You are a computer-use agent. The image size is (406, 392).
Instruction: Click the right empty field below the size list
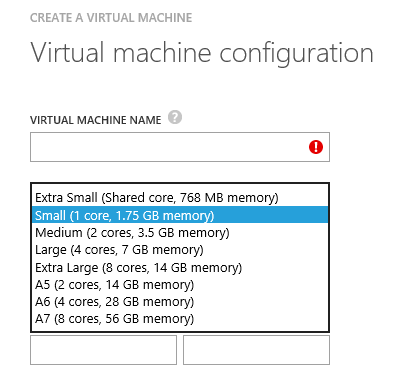256,350
